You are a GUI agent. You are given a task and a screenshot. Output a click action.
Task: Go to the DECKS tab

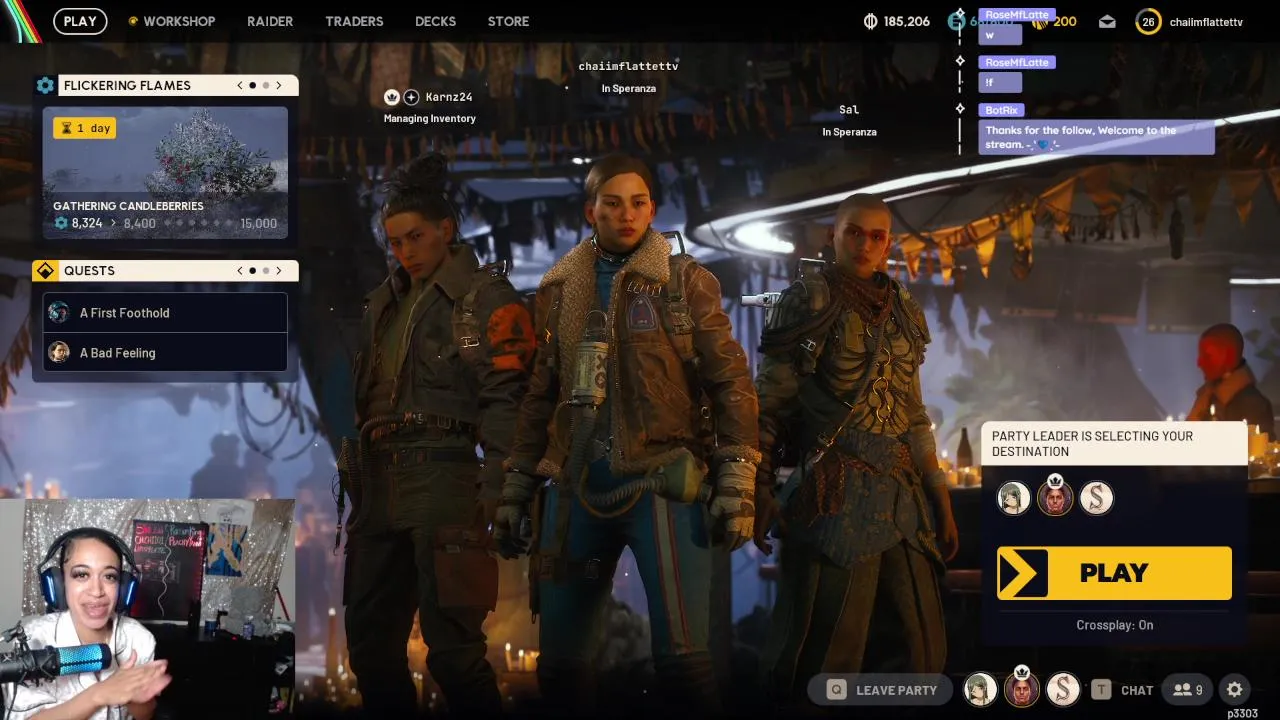coord(435,21)
